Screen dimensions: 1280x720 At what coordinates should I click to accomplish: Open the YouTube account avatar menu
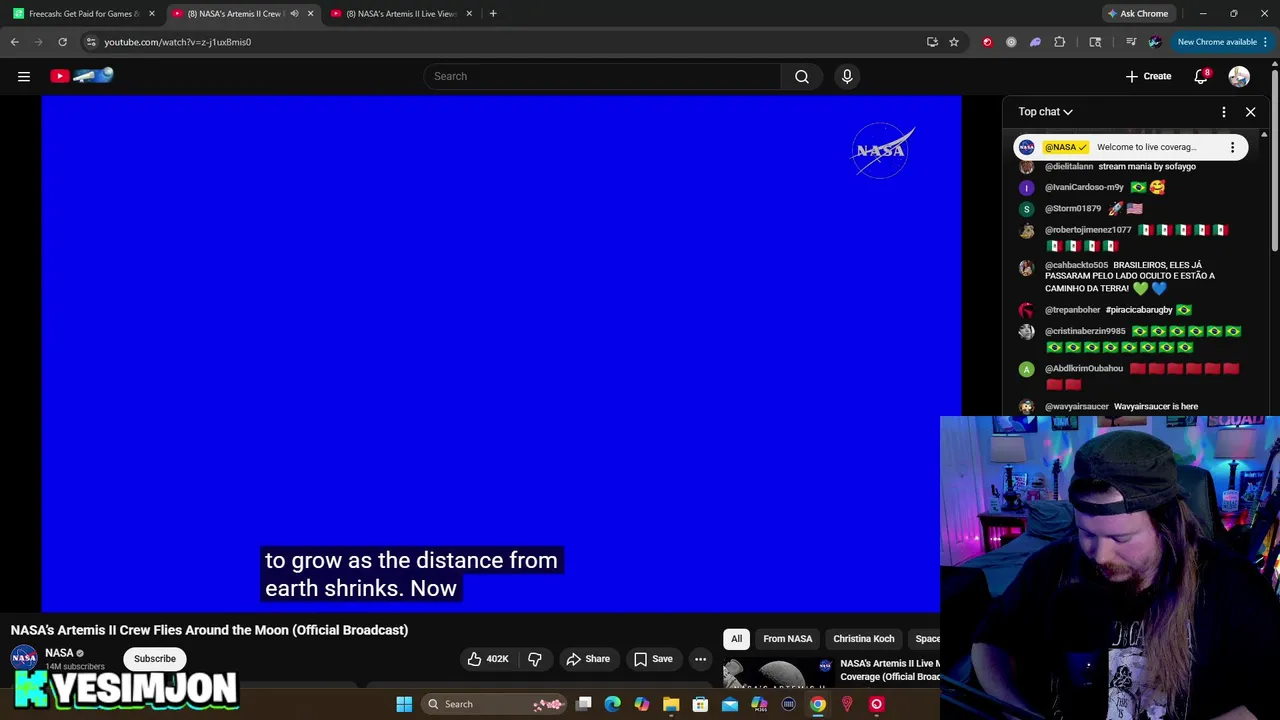tap(1239, 76)
